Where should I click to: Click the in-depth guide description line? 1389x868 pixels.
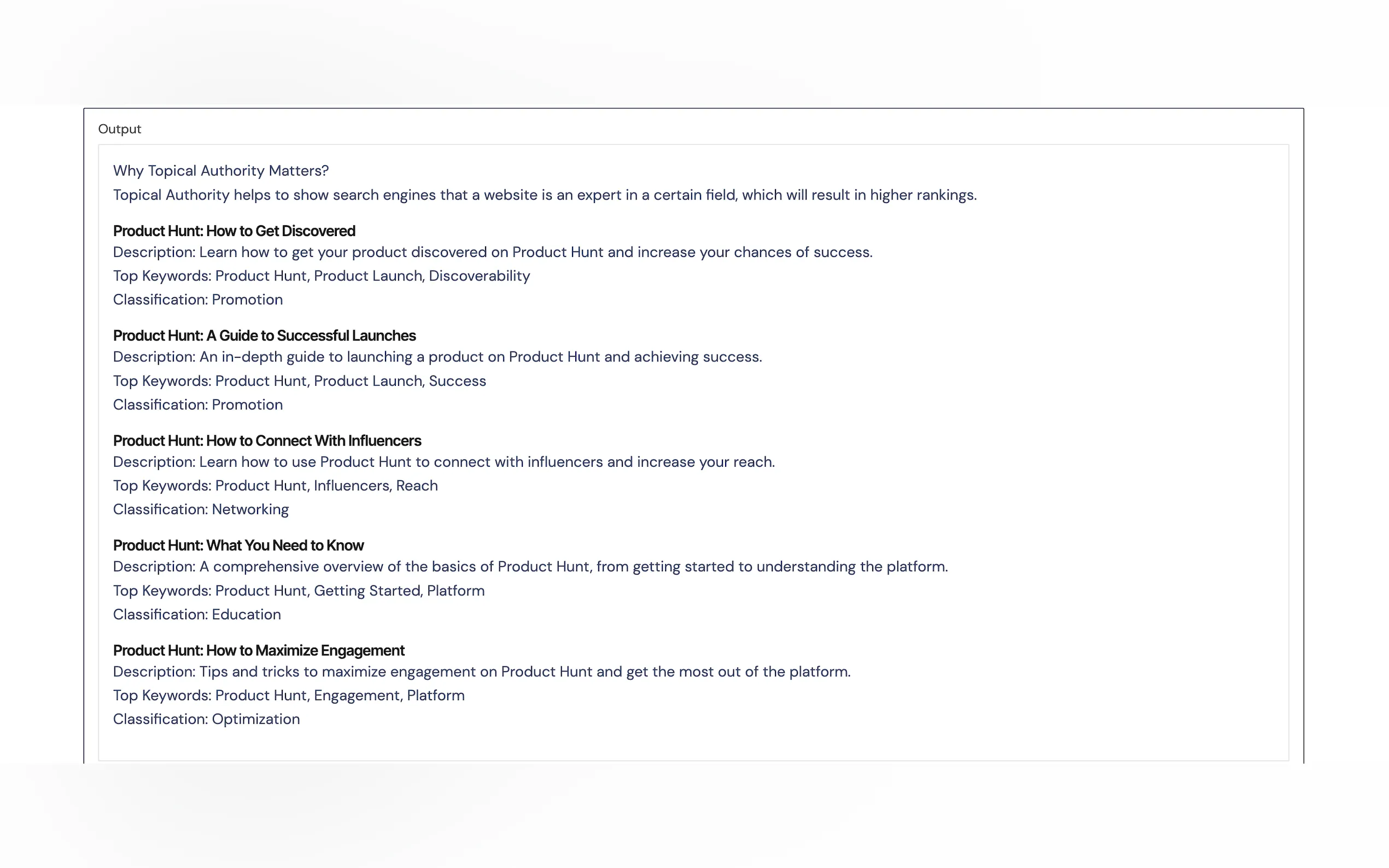(437, 357)
